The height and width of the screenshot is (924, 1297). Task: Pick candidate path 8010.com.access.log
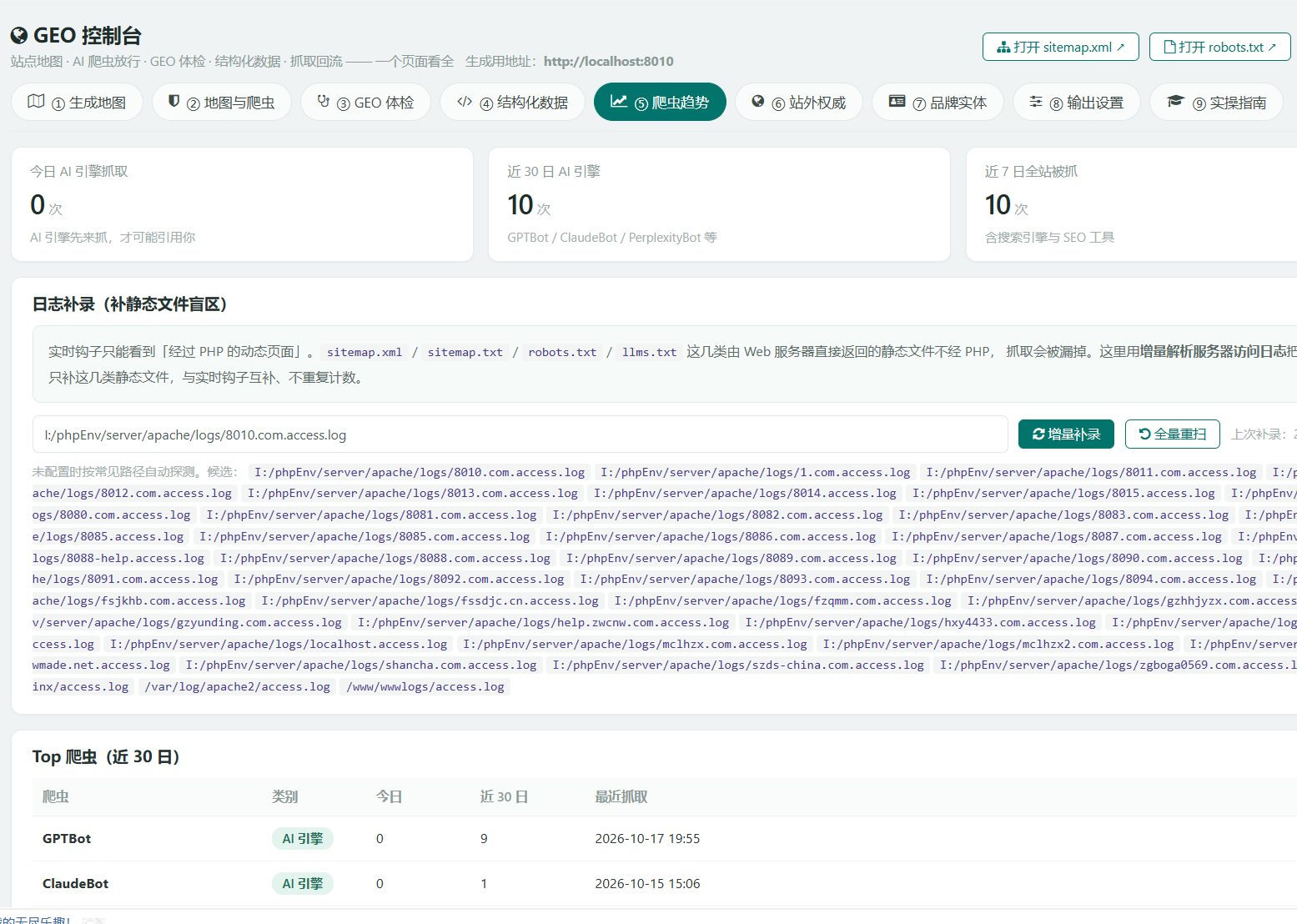[x=420, y=472]
